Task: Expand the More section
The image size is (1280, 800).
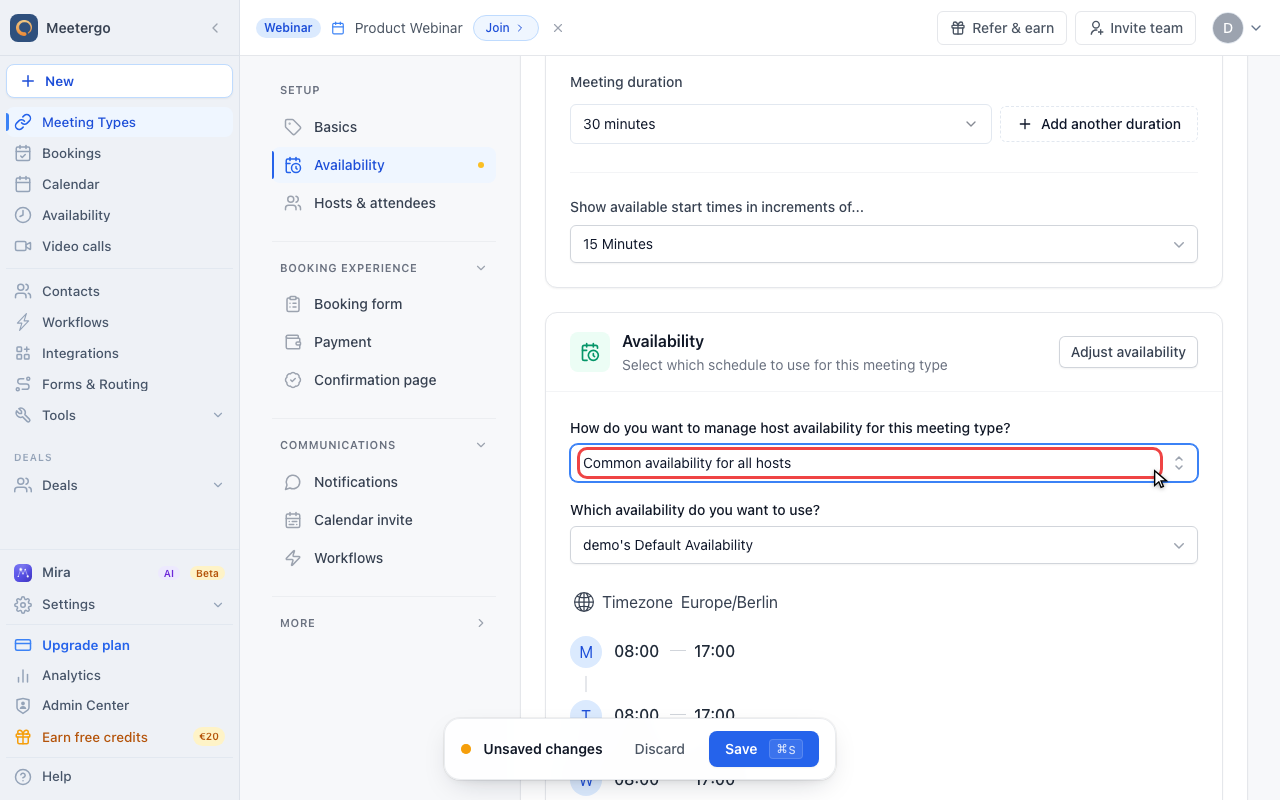Action: tap(481, 623)
